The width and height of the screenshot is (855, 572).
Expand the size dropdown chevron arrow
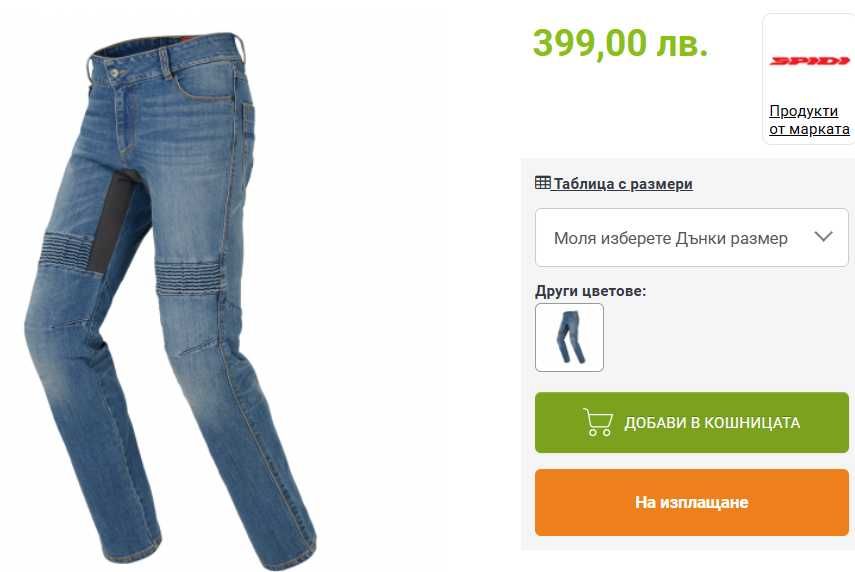[823, 237]
